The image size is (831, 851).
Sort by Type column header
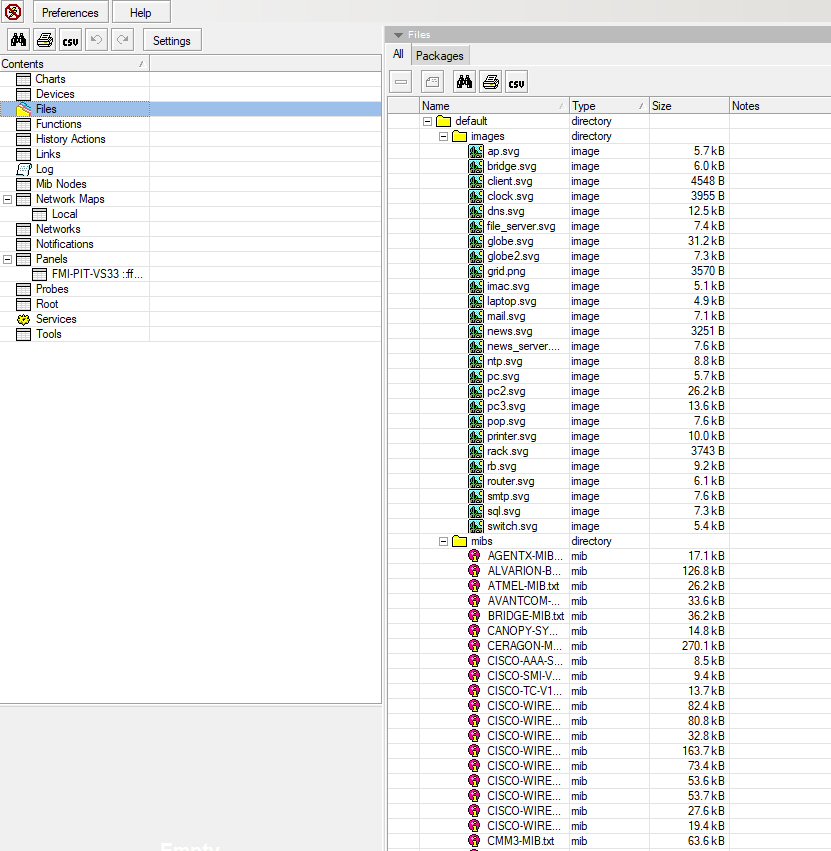click(609, 106)
